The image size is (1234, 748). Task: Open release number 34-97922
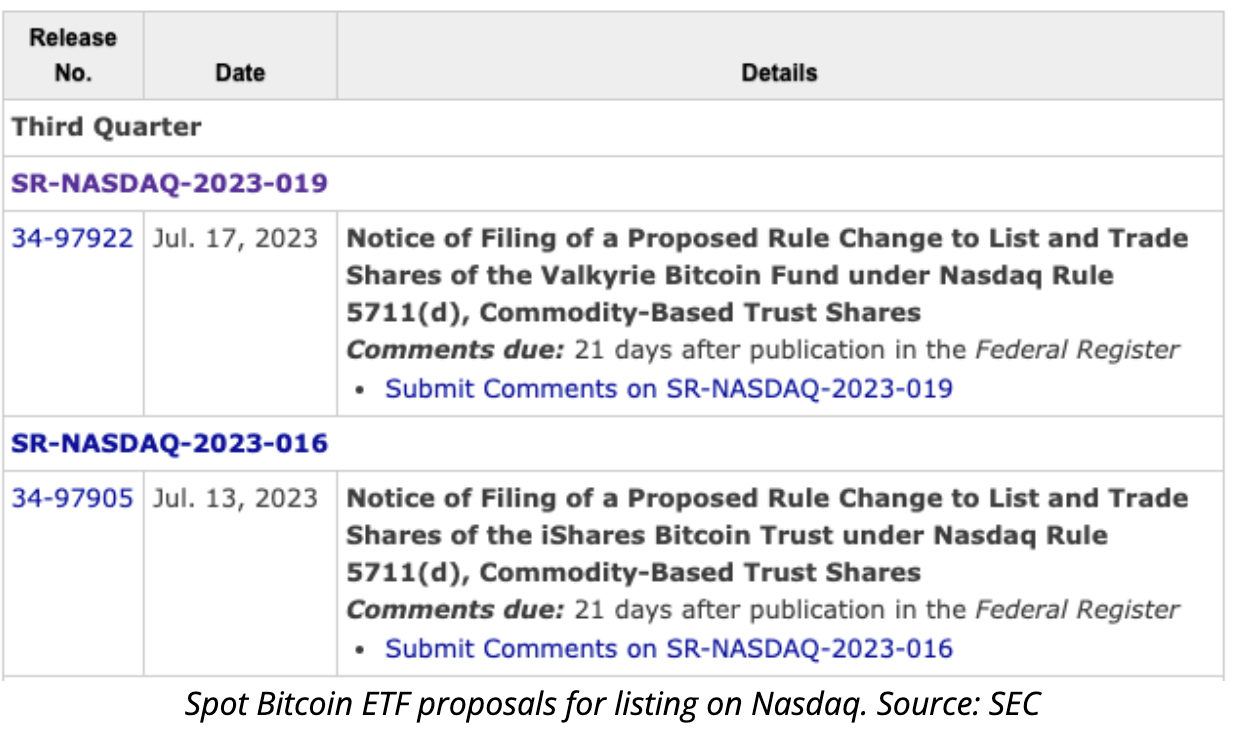(x=72, y=239)
